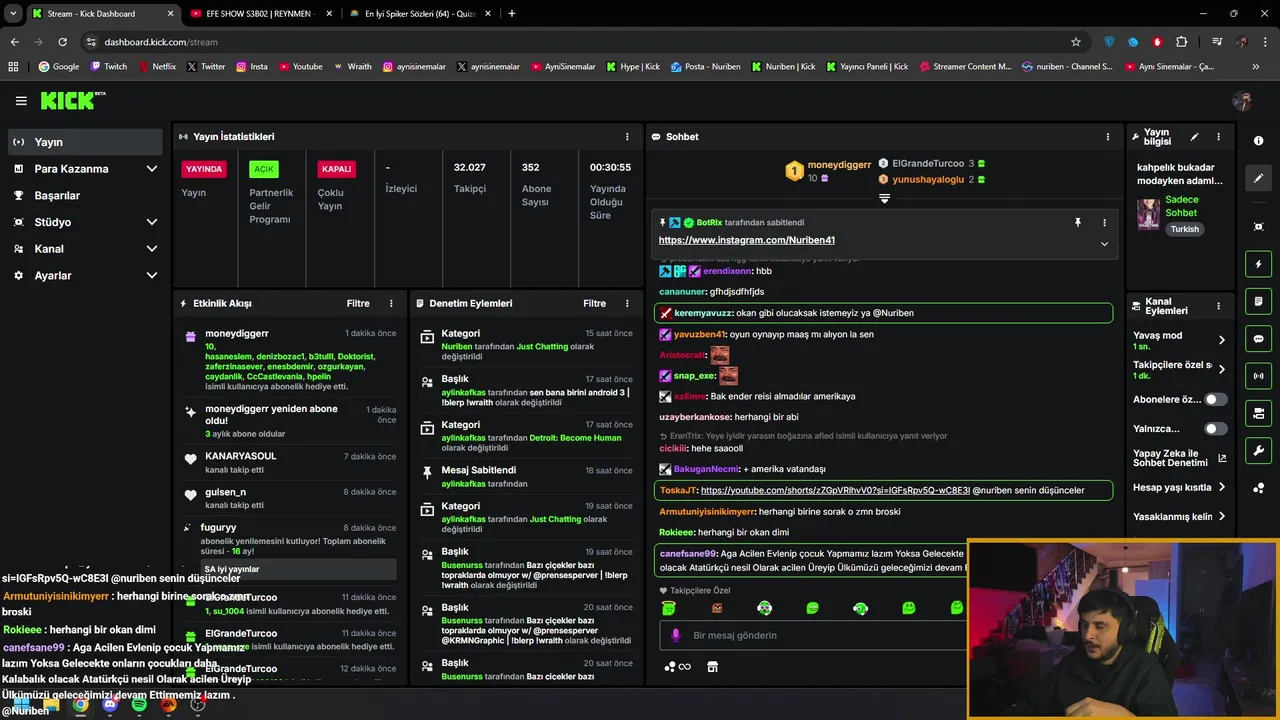Open Takipçilere özel settings arrow

click(x=1221, y=369)
